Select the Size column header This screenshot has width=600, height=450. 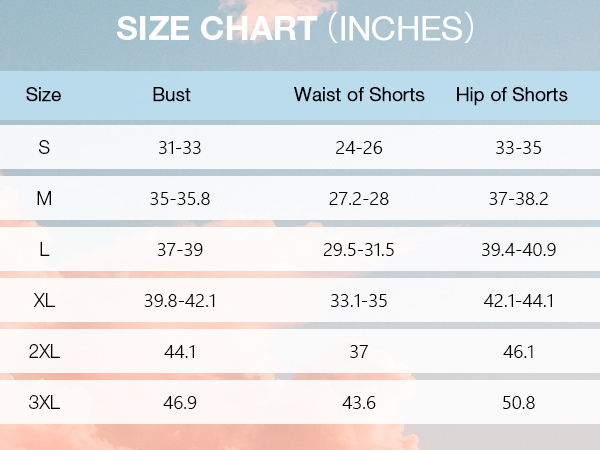click(43, 95)
